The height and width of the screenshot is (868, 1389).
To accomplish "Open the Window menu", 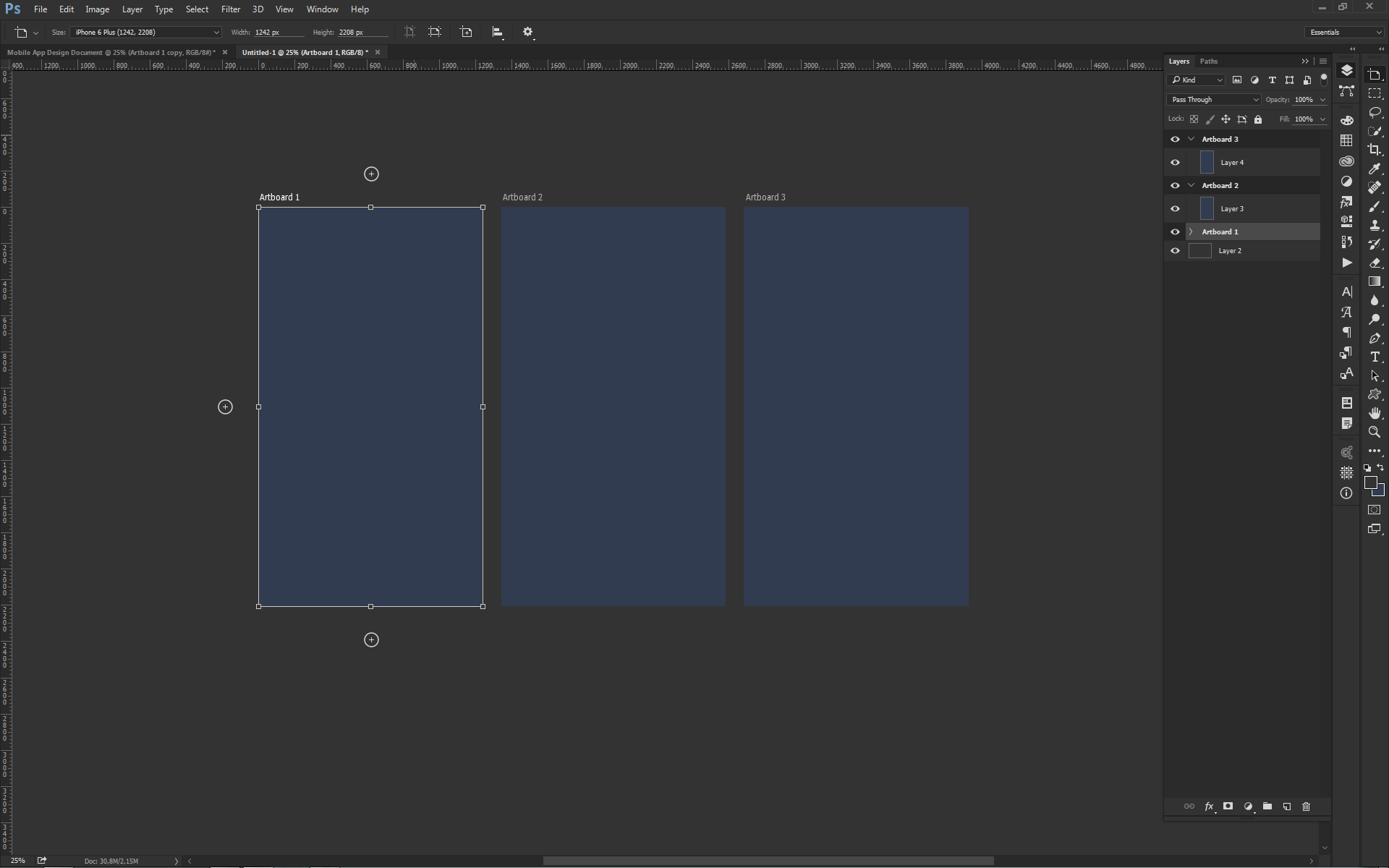I will coord(322,9).
